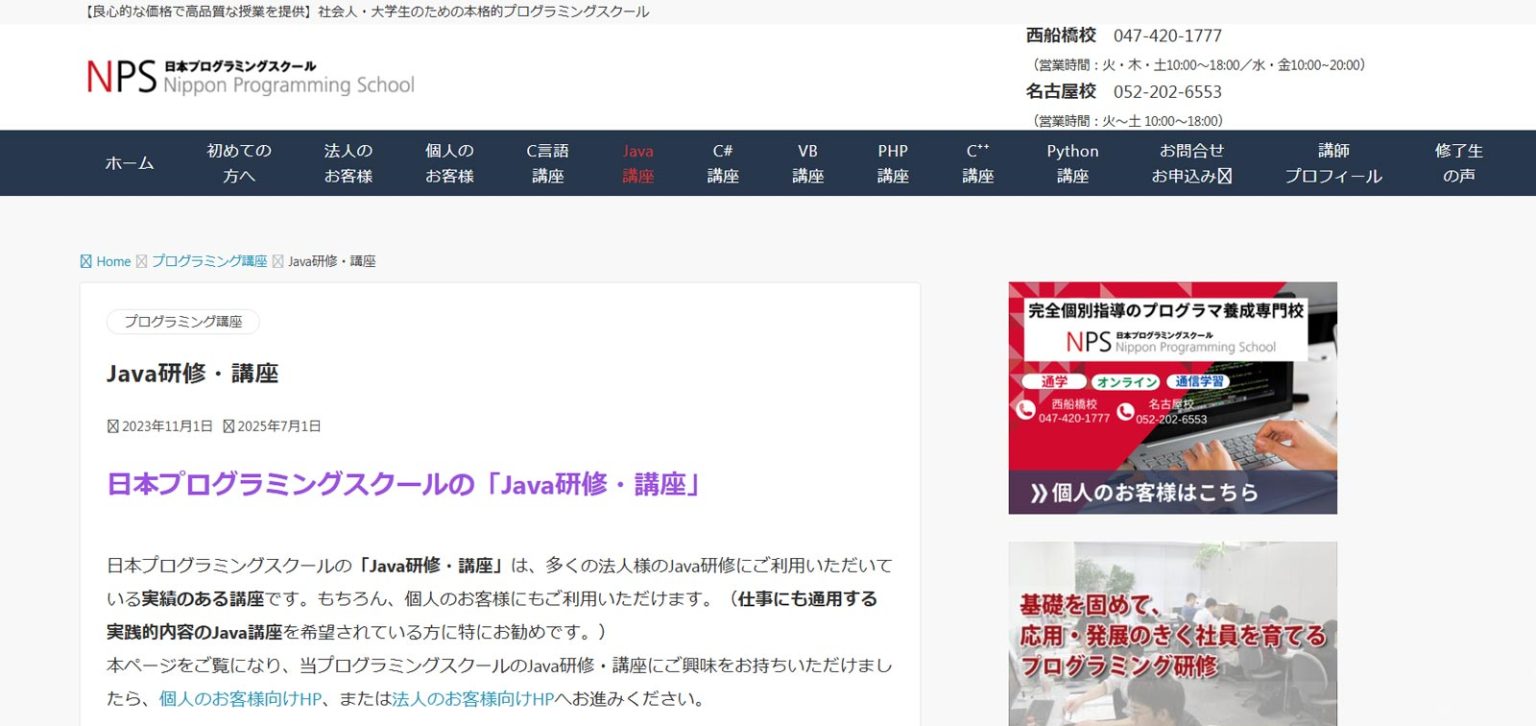Click the phone icon next to 名古屋校 in banner
The width and height of the screenshot is (1536, 726).
pyautogui.click(x=1126, y=412)
